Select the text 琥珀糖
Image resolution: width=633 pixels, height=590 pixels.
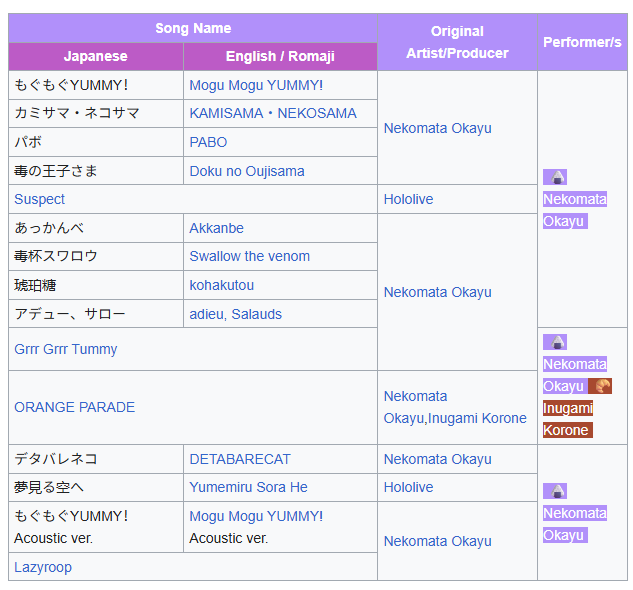pos(35,285)
